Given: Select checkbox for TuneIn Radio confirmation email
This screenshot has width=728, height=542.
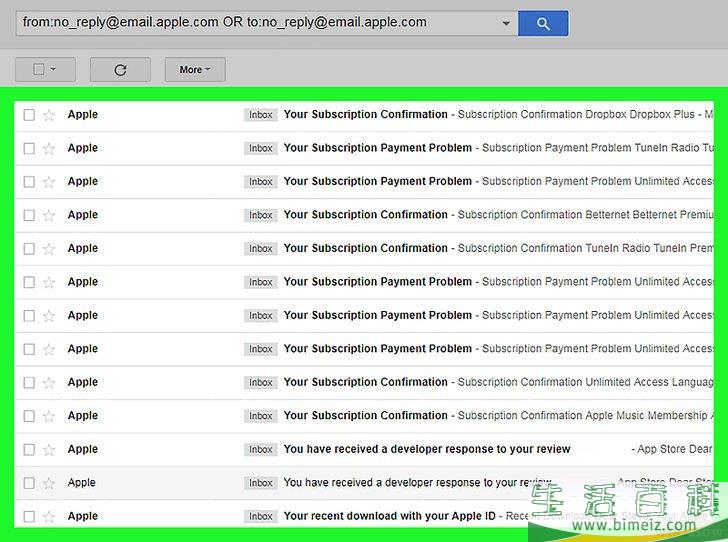Looking at the screenshot, I should pyautogui.click(x=29, y=248).
